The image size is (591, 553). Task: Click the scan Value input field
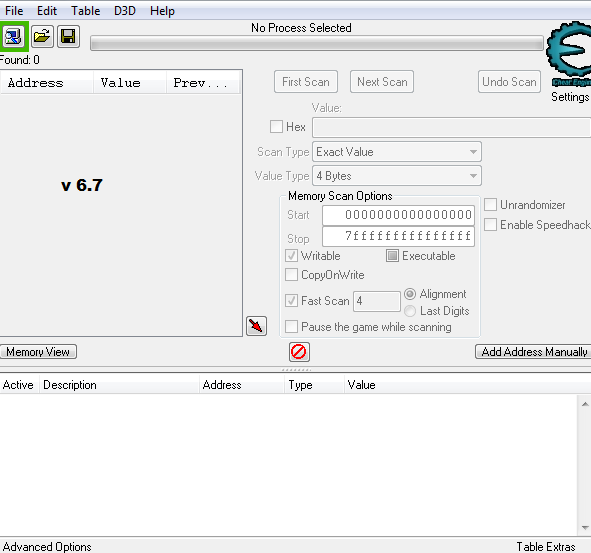pos(452,127)
